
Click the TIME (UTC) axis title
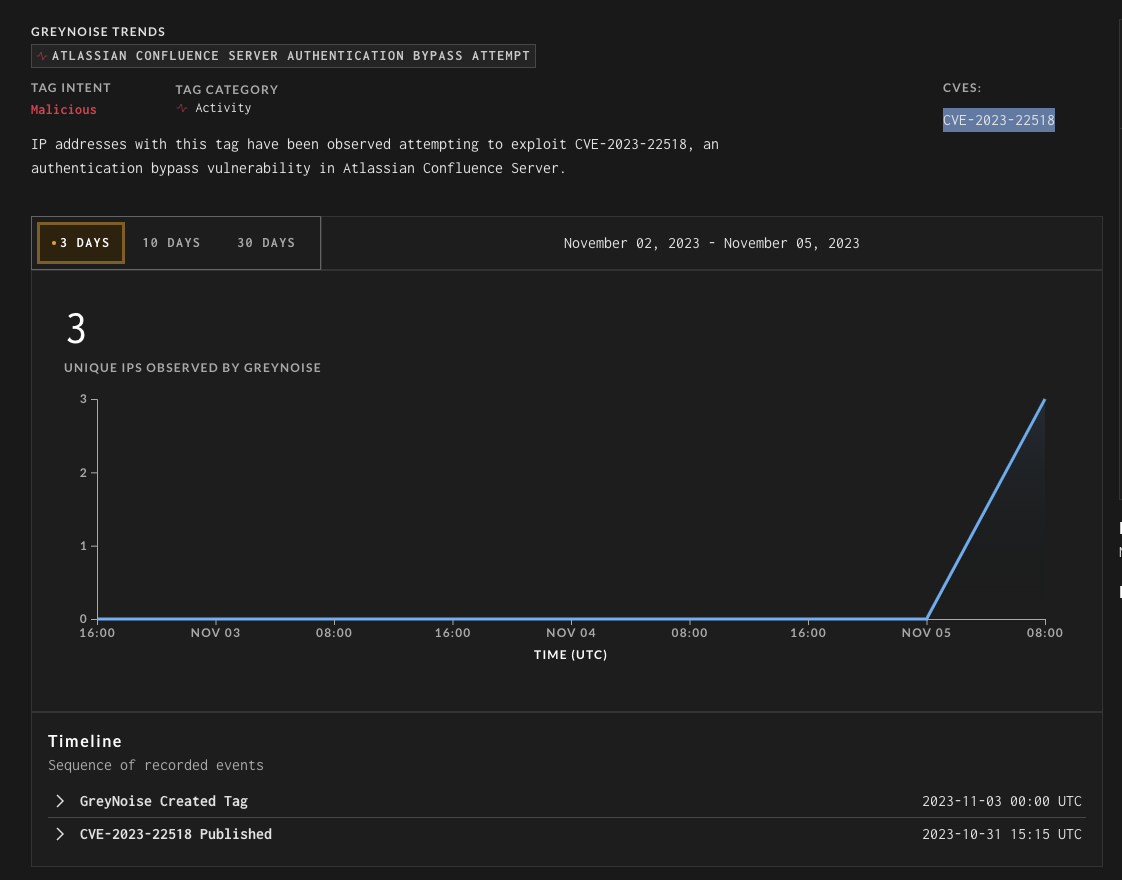click(x=570, y=655)
